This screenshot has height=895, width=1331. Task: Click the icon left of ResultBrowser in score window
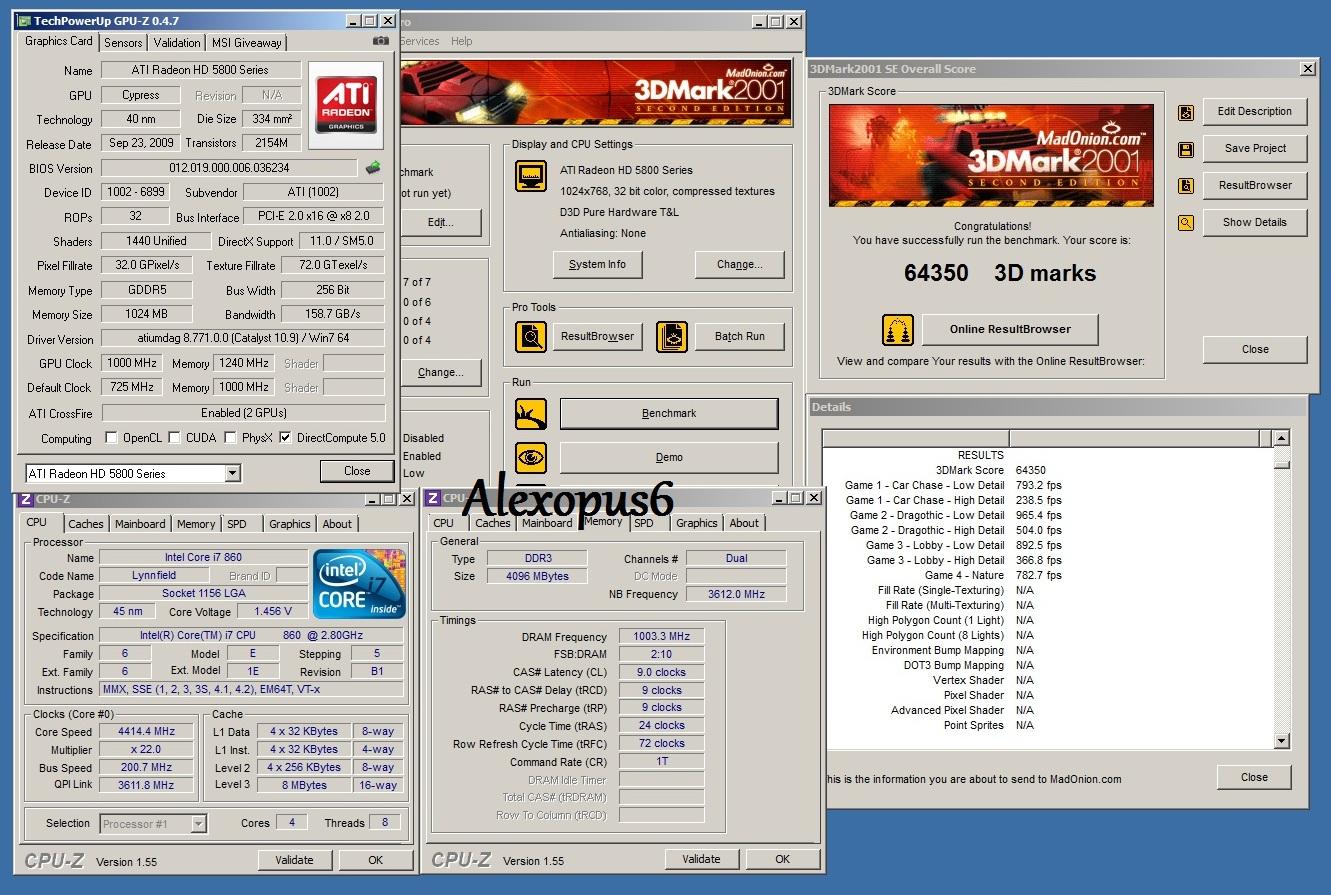click(1186, 186)
